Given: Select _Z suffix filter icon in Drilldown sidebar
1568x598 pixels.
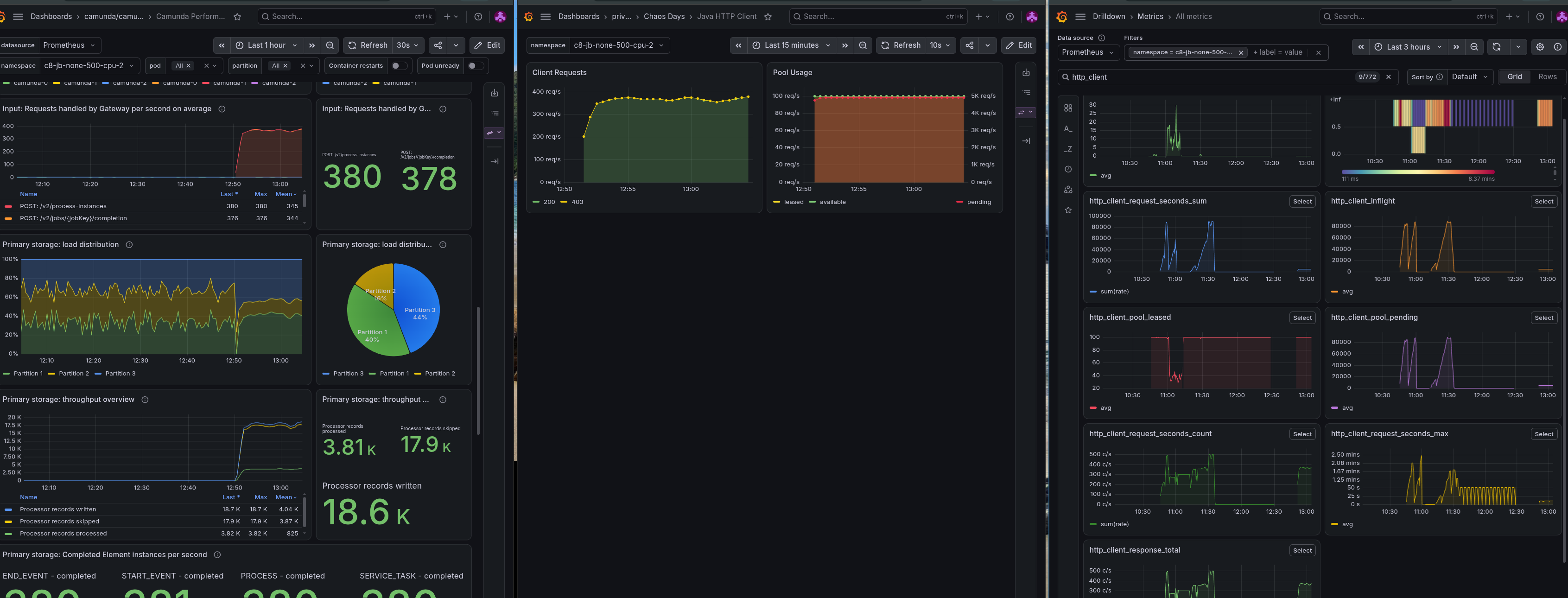Looking at the screenshot, I should pyautogui.click(x=1068, y=149).
